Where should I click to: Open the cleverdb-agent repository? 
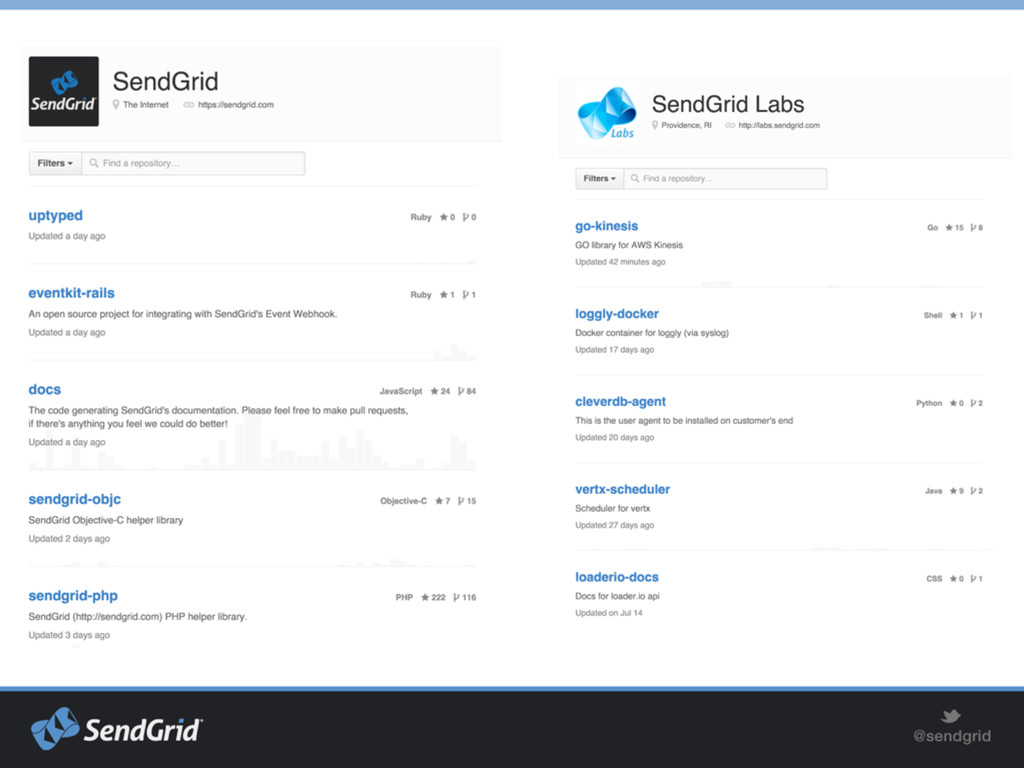620,401
